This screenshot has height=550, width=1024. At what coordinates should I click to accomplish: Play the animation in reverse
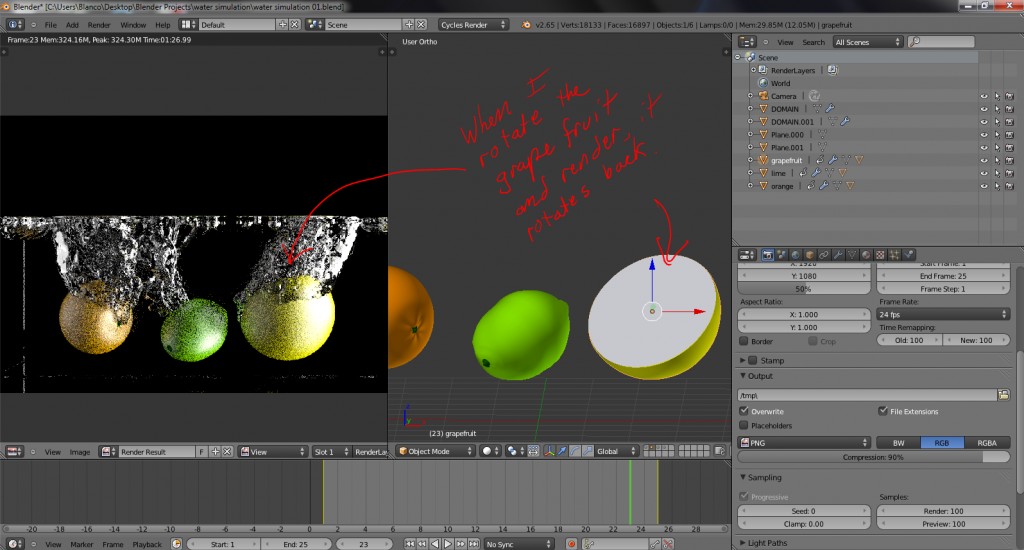coord(435,543)
